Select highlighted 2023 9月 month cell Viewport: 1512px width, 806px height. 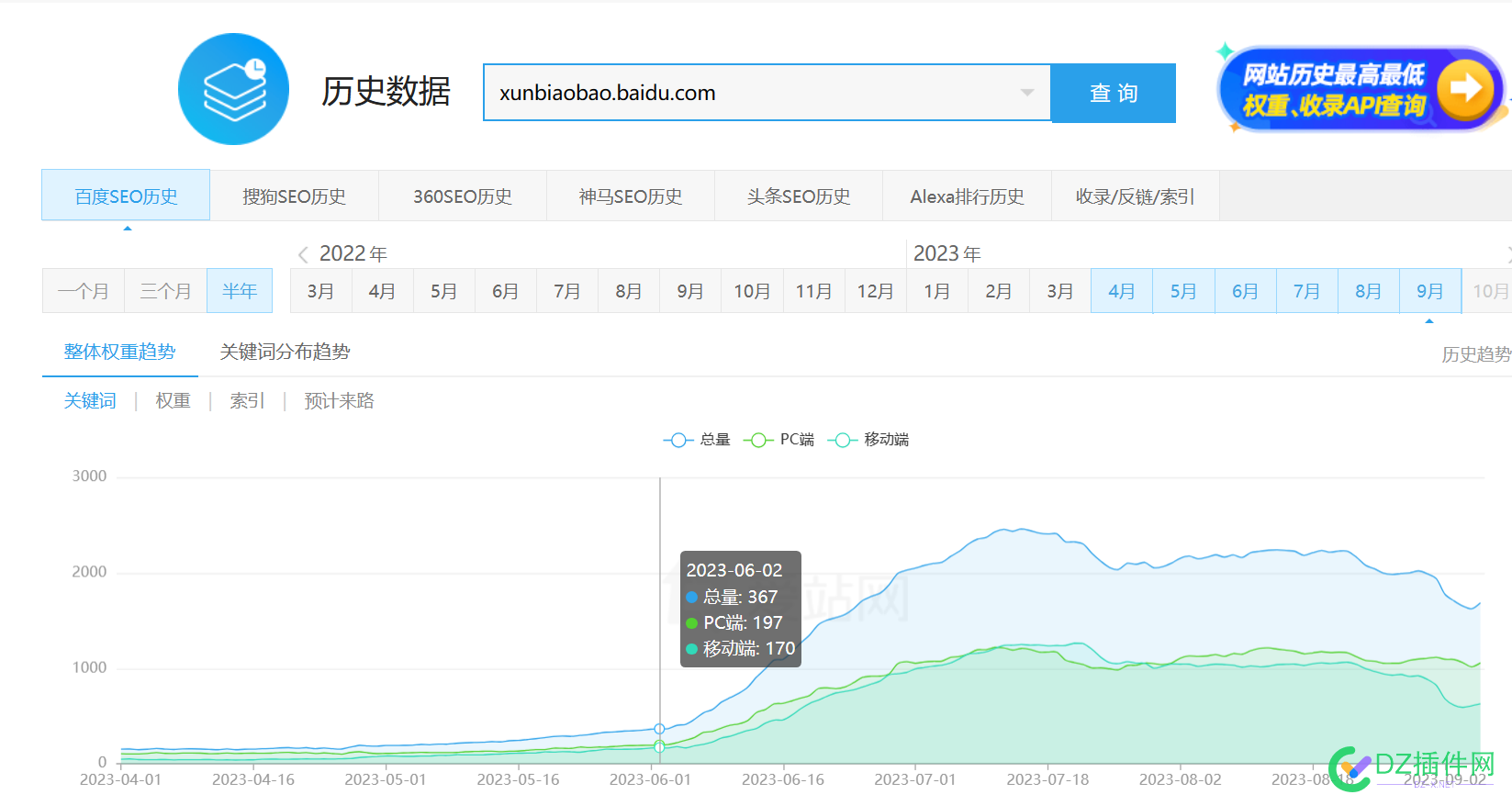[x=1429, y=291]
